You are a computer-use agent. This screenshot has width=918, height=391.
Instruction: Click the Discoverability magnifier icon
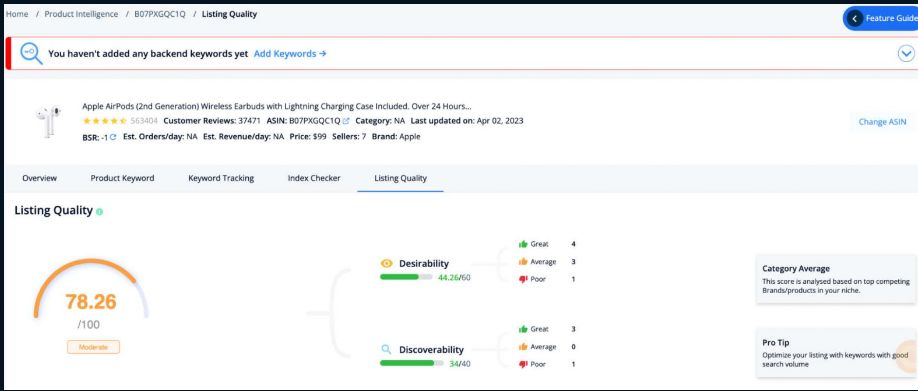point(386,349)
